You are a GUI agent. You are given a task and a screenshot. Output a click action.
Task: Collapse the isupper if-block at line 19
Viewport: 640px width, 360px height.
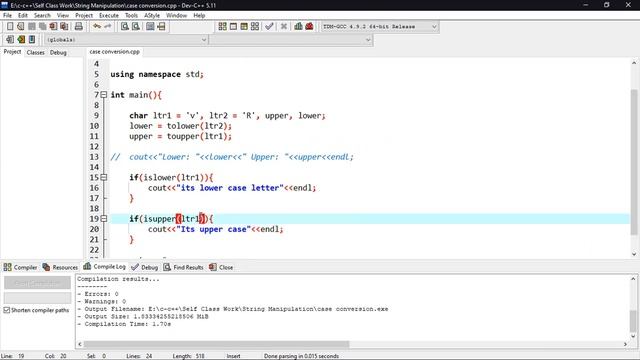(104, 219)
